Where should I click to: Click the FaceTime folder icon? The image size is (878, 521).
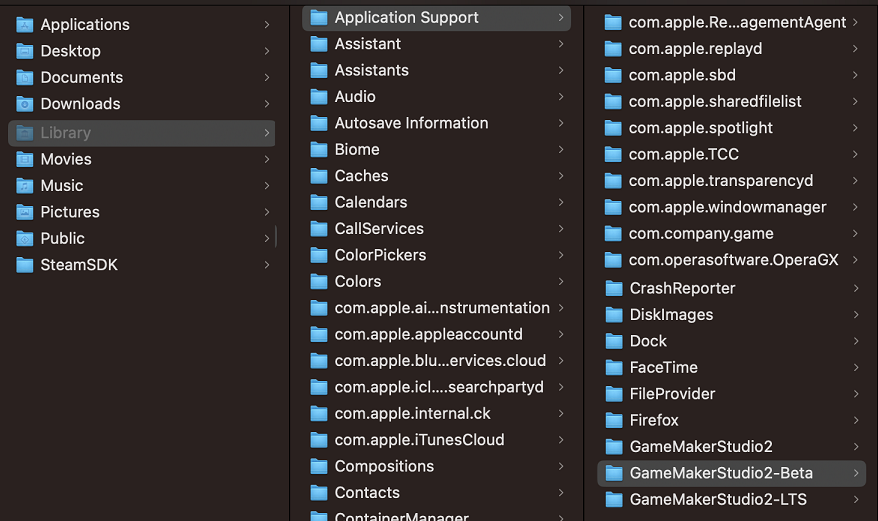coord(614,367)
